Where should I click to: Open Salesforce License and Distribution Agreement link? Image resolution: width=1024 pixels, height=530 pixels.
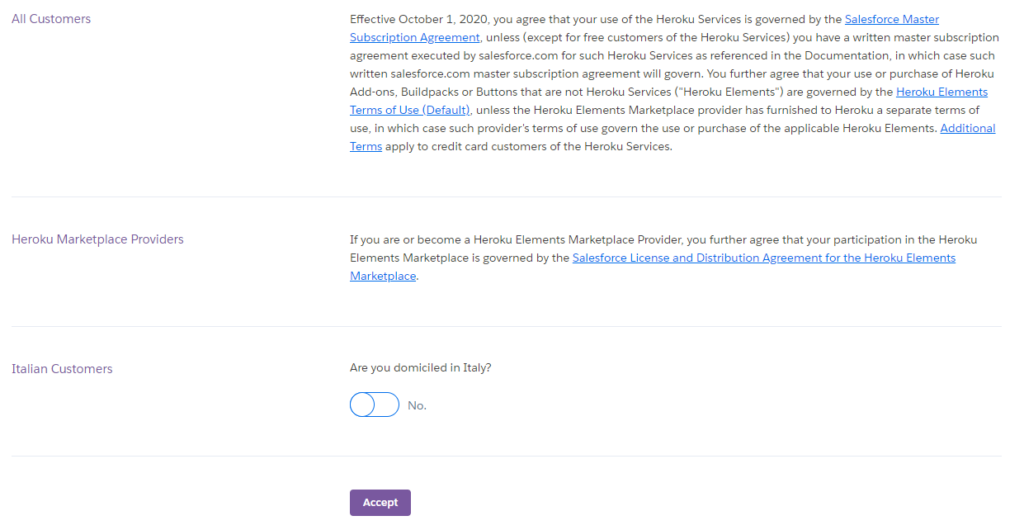[763, 258]
